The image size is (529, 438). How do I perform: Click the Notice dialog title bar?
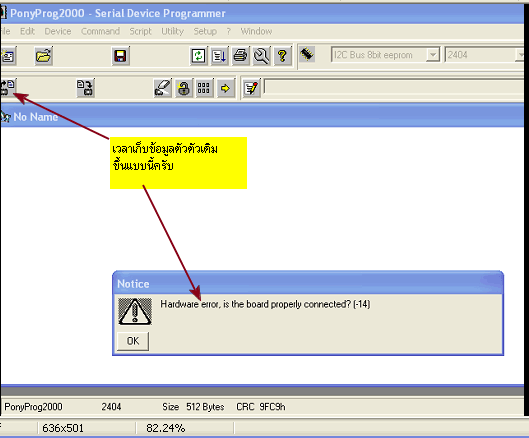308,284
